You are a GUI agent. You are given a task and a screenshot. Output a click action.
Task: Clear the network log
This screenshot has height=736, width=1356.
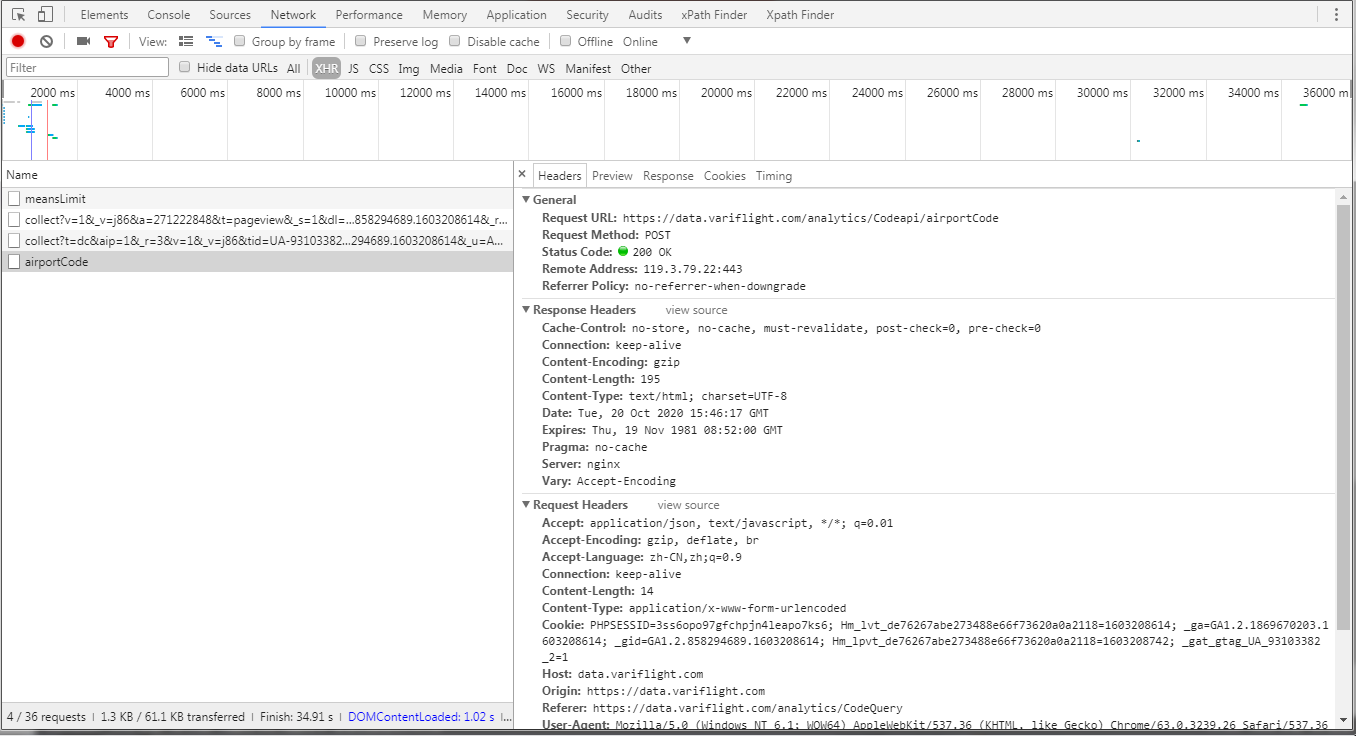tap(46, 41)
